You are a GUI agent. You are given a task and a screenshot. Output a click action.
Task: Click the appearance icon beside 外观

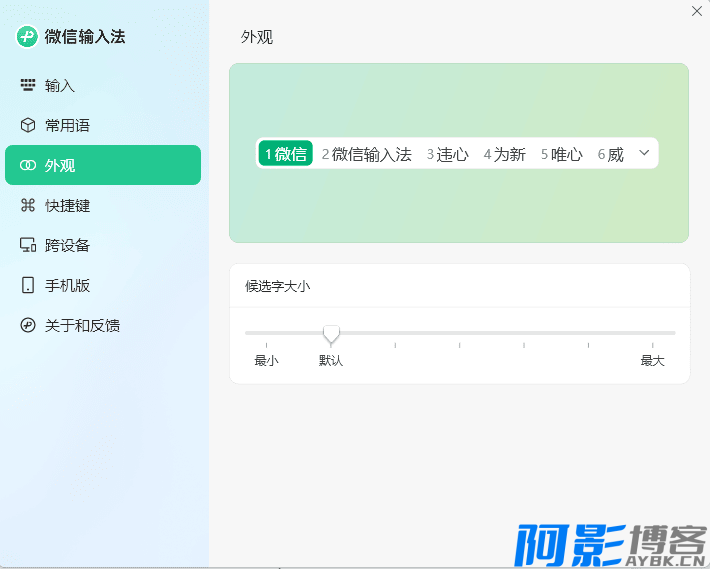click(x=28, y=166)
